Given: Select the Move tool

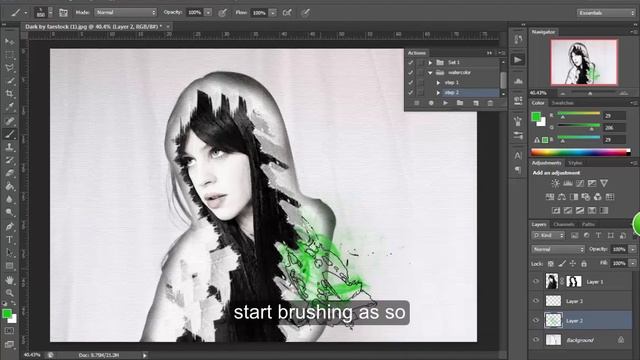Looking at the screenshot, I should [x=9, y=41].
